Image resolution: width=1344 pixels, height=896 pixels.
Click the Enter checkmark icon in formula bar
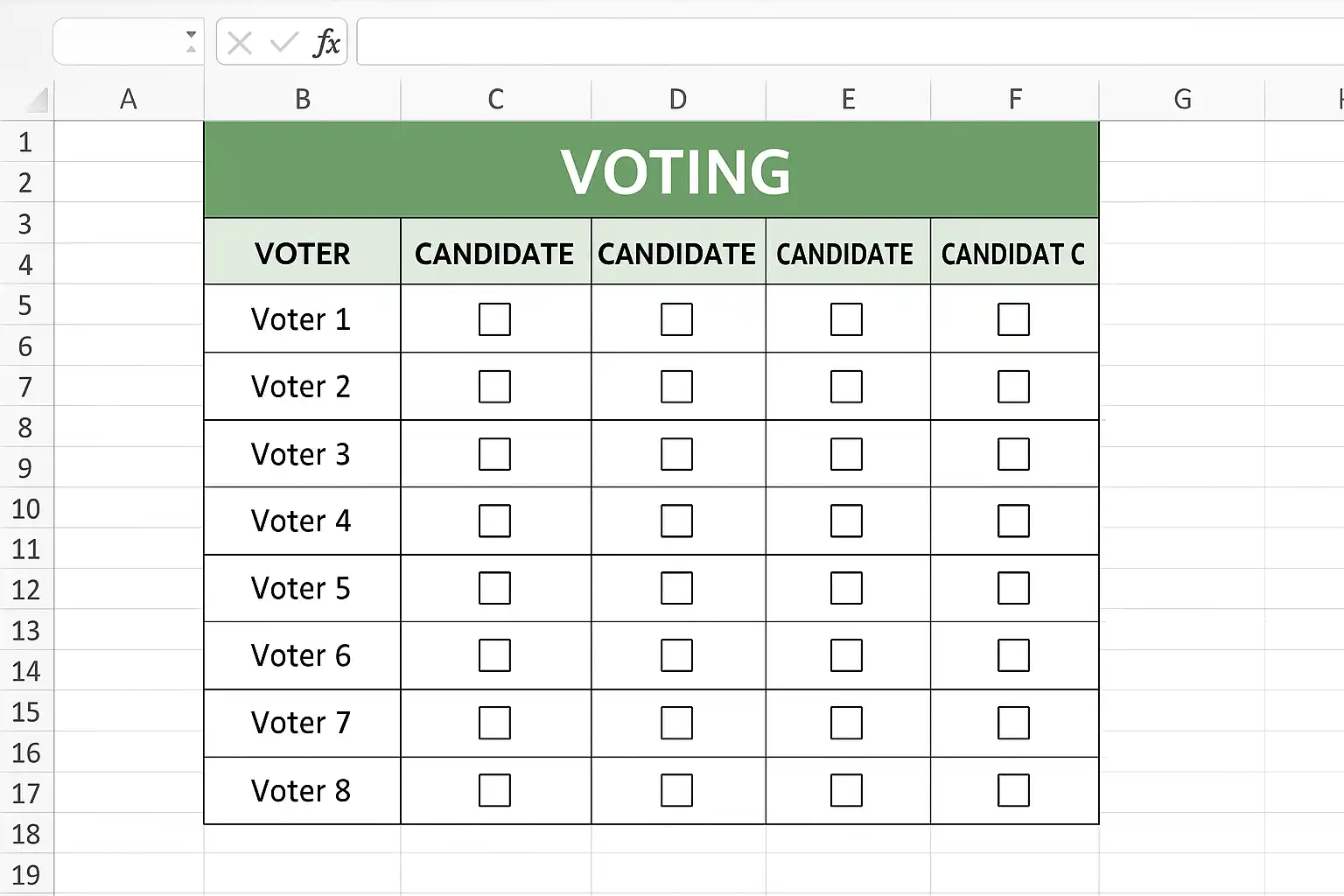[x=283, y=42]
